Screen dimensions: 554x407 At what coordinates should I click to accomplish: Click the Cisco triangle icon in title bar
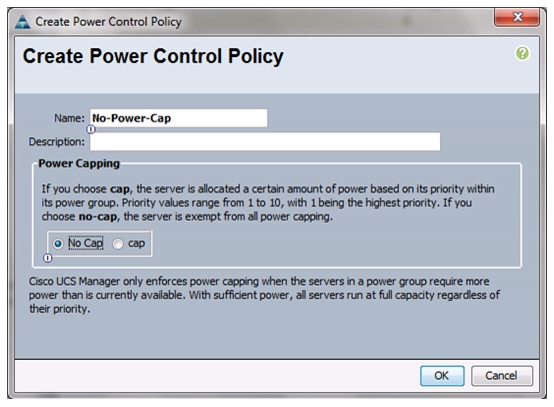point(23,22)
